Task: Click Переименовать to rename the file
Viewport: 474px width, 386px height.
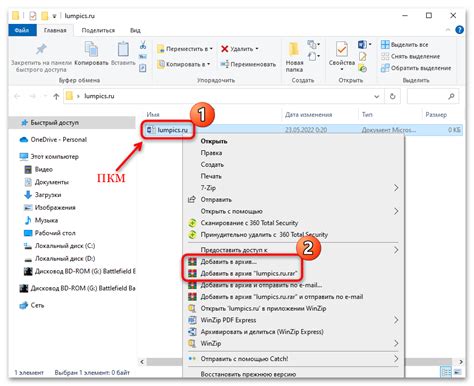Action: [248, 64]
